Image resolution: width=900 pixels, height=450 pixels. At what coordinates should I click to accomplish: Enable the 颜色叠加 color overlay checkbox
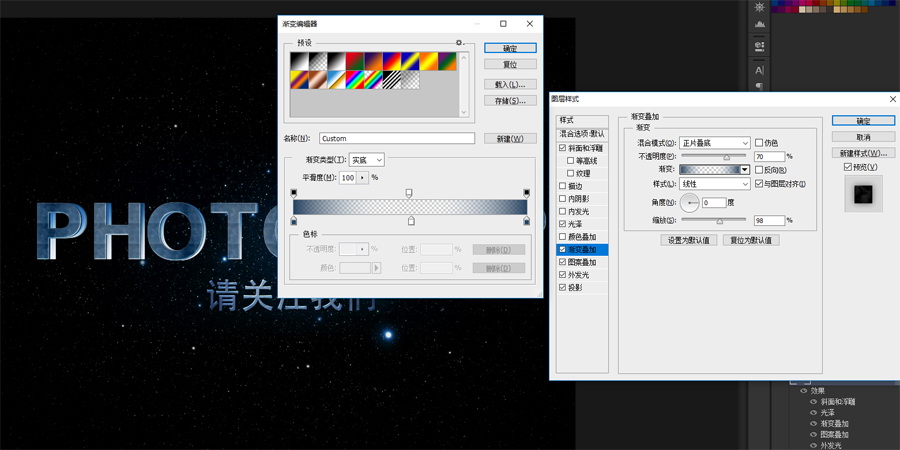(x=562, y=236)
